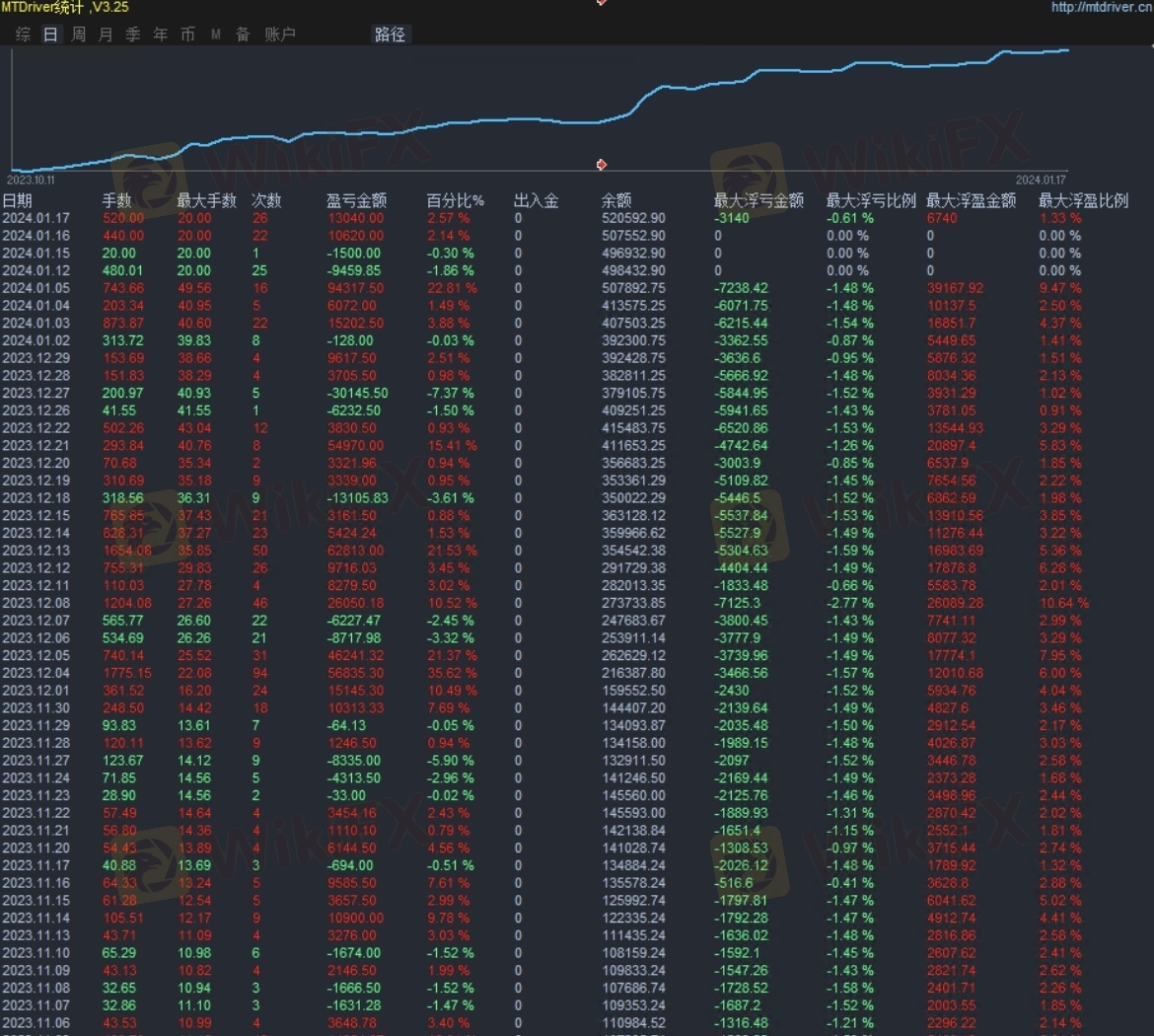Open the 备 notes tab
Screen dimensions: 1154x1036
point(243,35)
